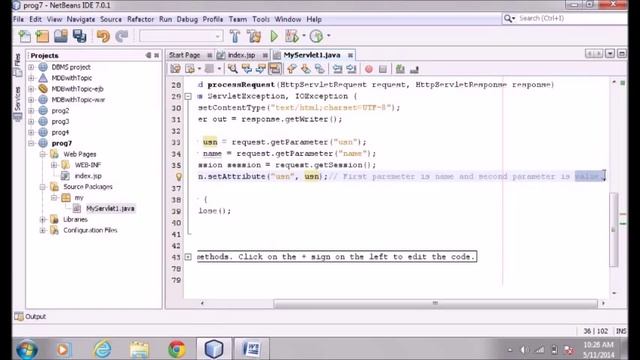Viewport: 640px width, 360px height.
Task: Toggle Highlight Search in editor toolbar
Action: pyautogui.click(x=275, y=69)
